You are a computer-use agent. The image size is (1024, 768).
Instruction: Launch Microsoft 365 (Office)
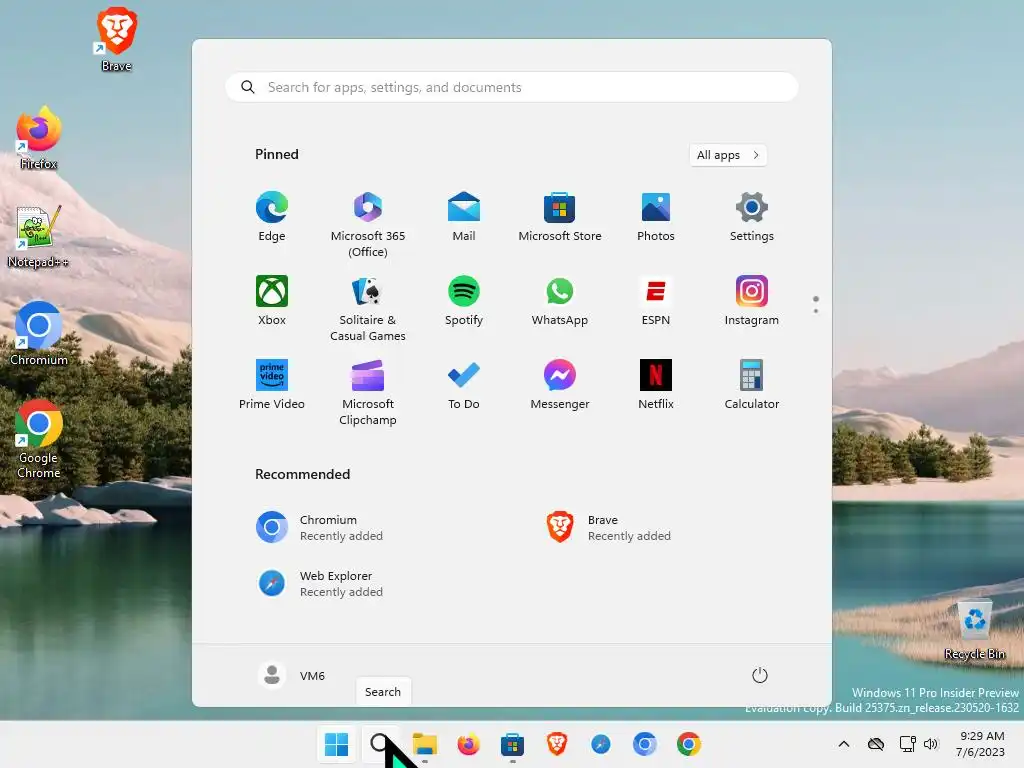368,225
